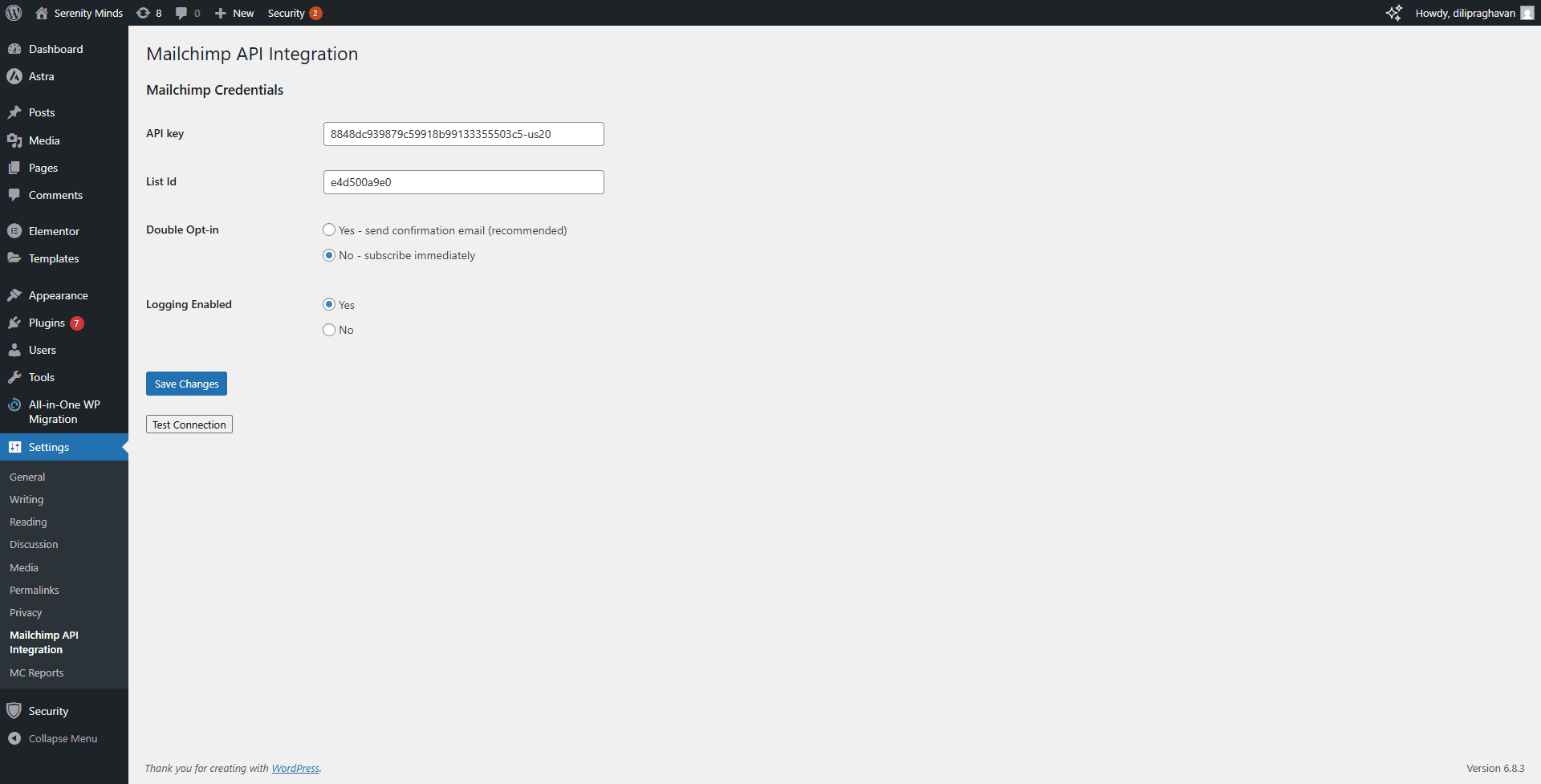Open the updates icon in admin bar
Screen dimensions: 1541x784
click(x=144, y=13)
